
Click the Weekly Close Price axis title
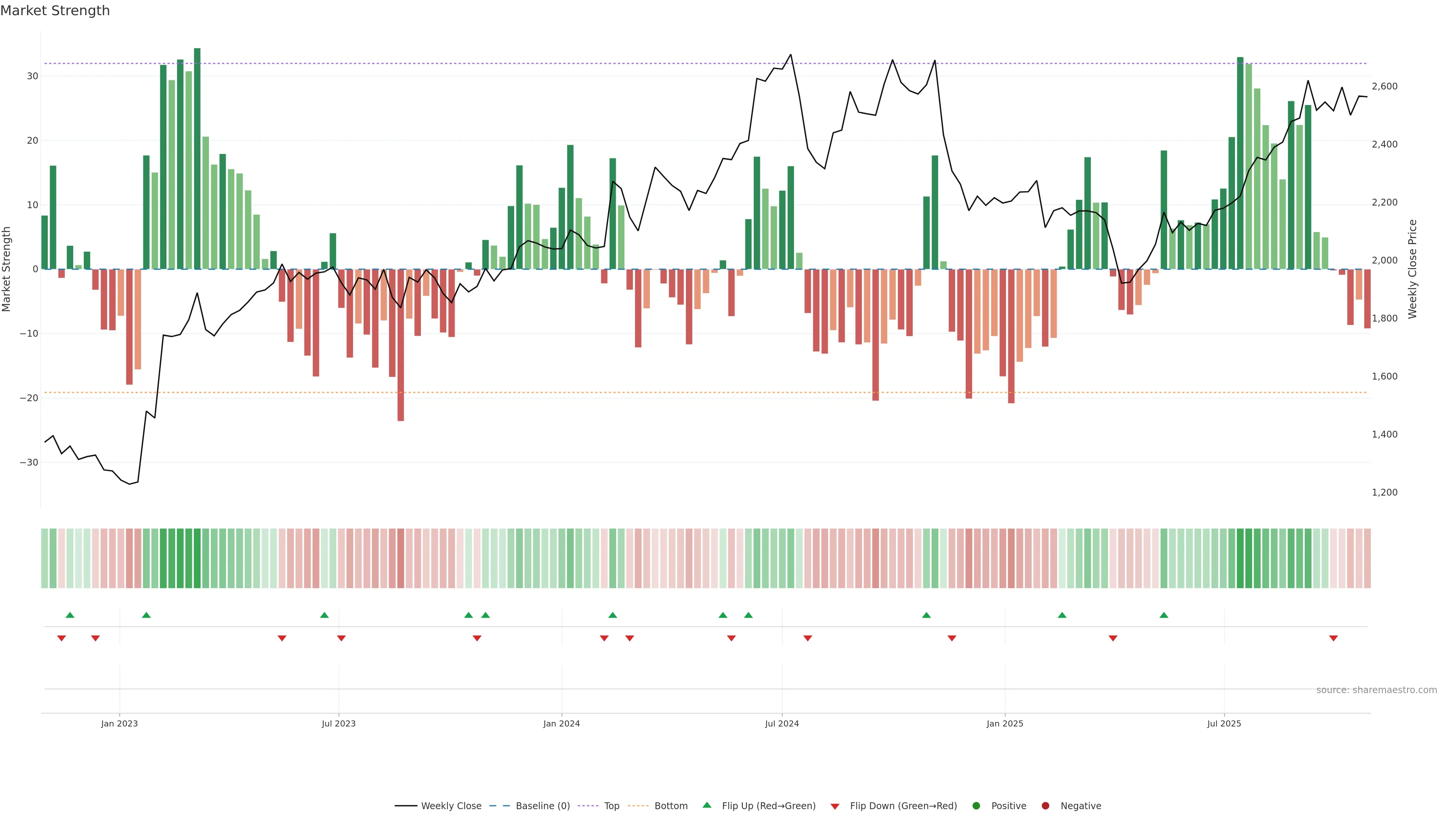pos(1412,269)
